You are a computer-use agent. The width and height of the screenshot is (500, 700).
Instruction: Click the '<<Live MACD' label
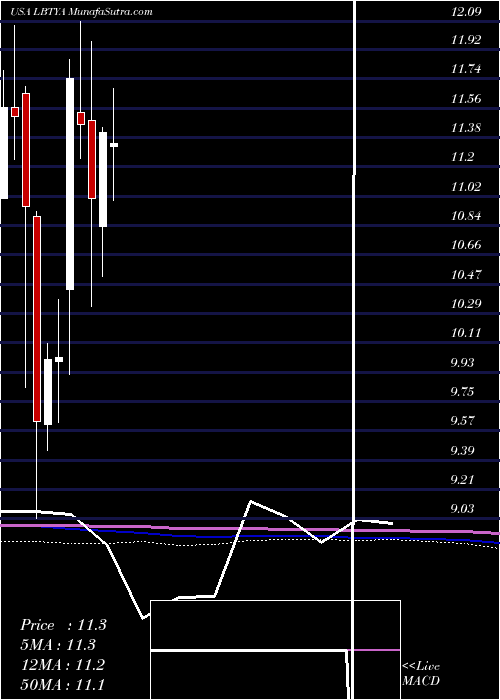click(x=421, y=674)
